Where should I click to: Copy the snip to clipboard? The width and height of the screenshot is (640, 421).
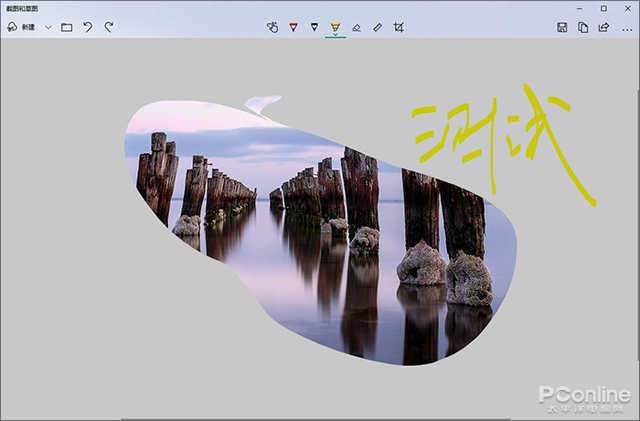coord(583,27)
